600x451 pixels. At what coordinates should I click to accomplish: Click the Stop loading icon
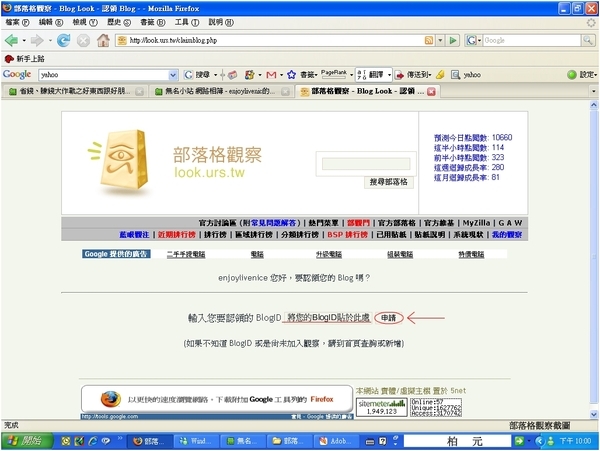click(83, 40)
